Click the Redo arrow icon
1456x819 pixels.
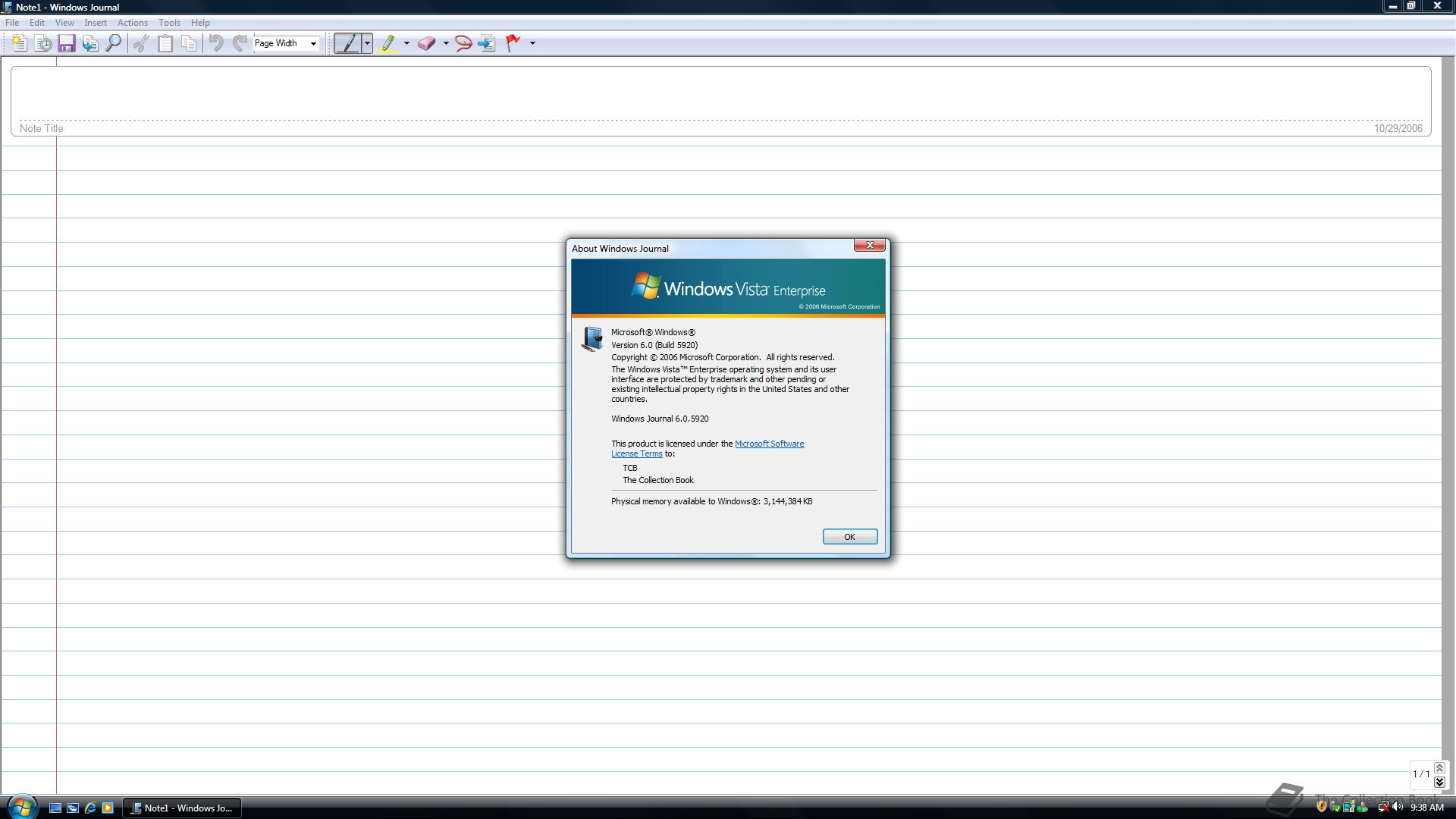click(x=240, y=43)
